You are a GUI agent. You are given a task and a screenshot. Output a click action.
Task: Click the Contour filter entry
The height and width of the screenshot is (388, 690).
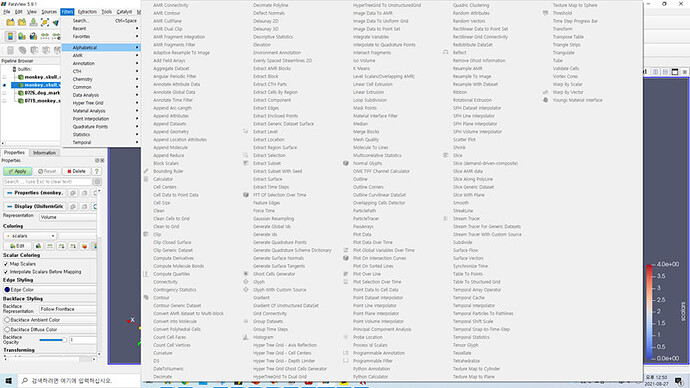tap(161, 298)
